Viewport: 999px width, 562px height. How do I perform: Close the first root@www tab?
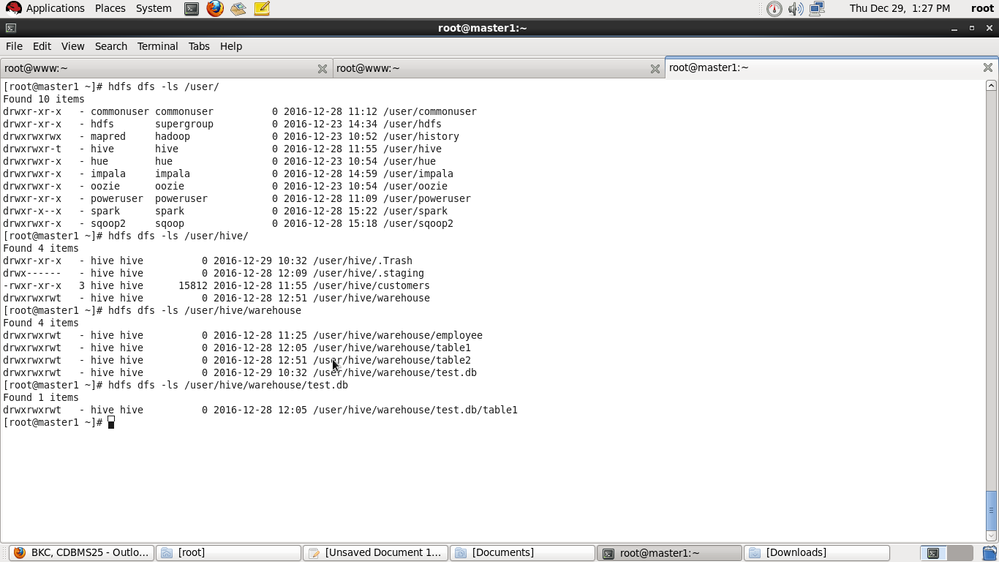coord(322,69)
